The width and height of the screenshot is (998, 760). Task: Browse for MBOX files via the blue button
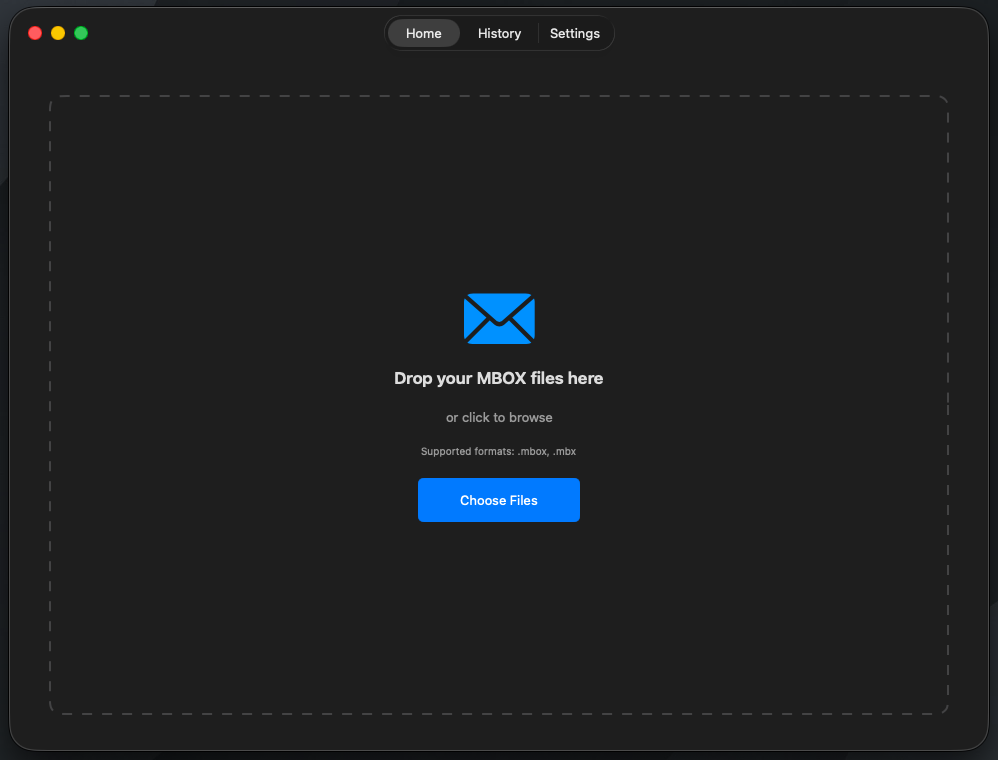pos(499,500)
